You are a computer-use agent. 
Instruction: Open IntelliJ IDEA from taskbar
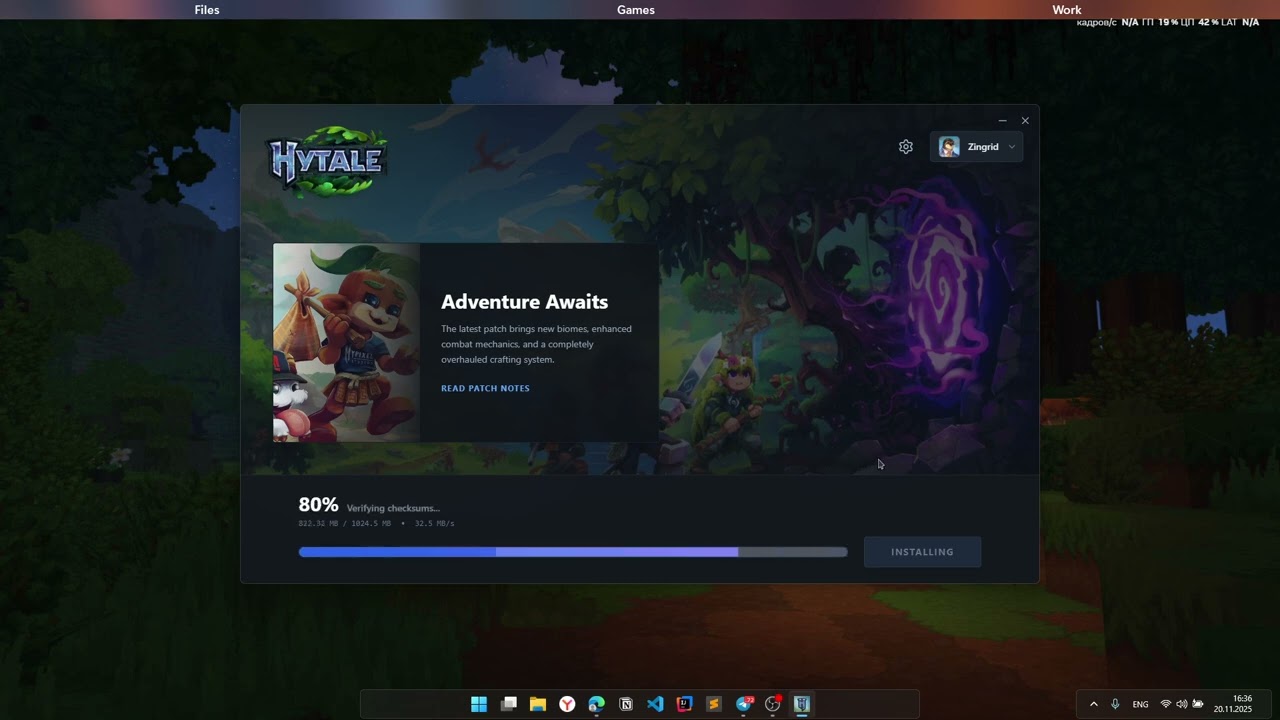point(685,704)
